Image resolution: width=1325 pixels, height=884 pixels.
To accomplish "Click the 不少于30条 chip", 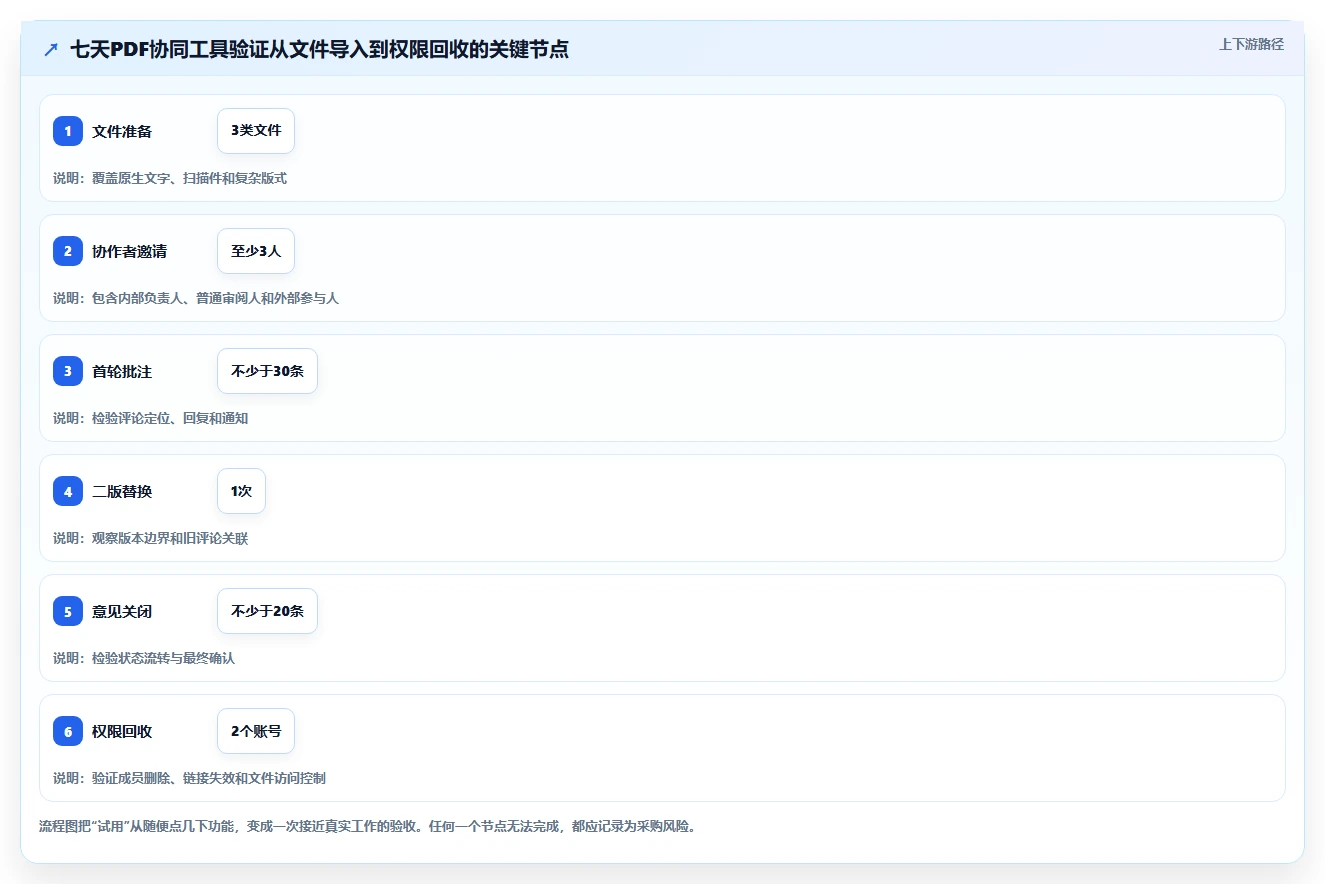I will click(x=267, y=371).
